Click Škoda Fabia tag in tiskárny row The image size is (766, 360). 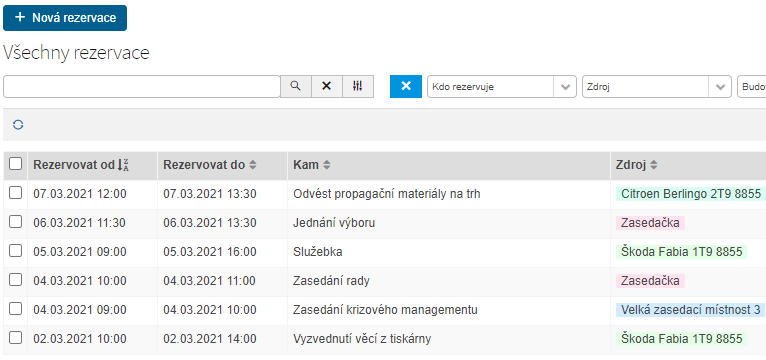click(681, 339)
